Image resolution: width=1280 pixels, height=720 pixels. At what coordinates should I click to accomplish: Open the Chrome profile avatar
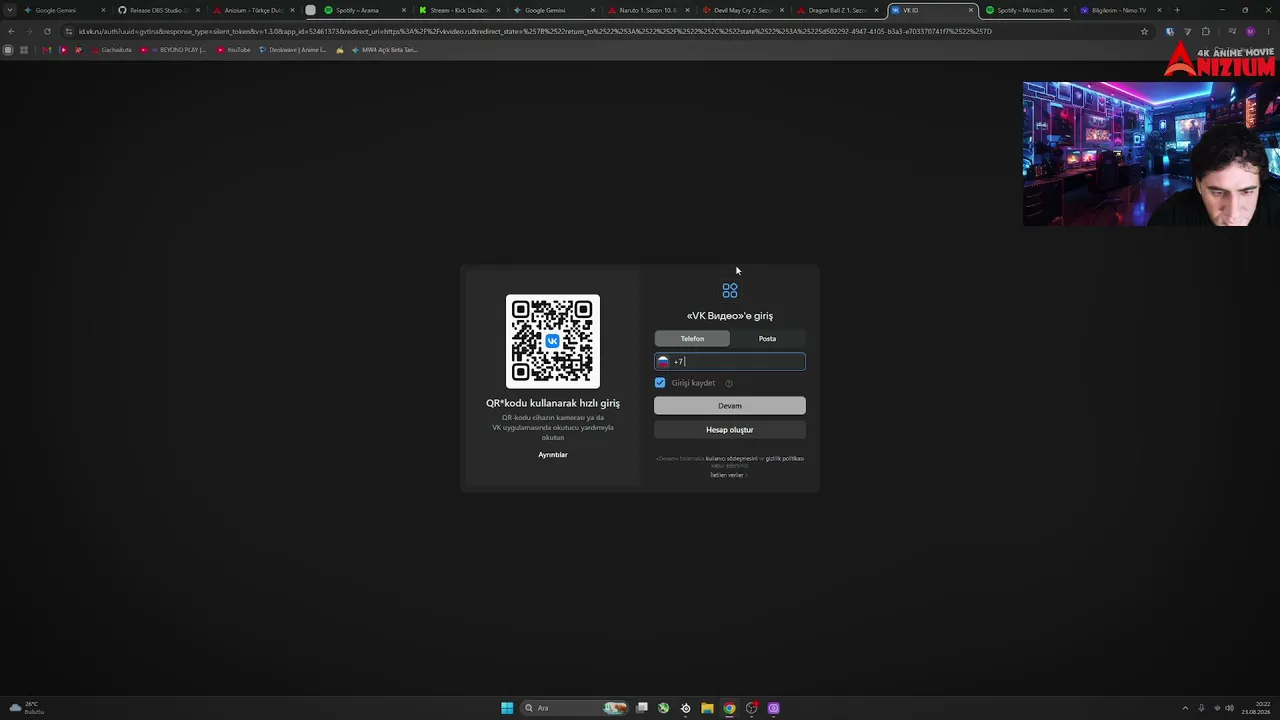(x=1250, y=31)
